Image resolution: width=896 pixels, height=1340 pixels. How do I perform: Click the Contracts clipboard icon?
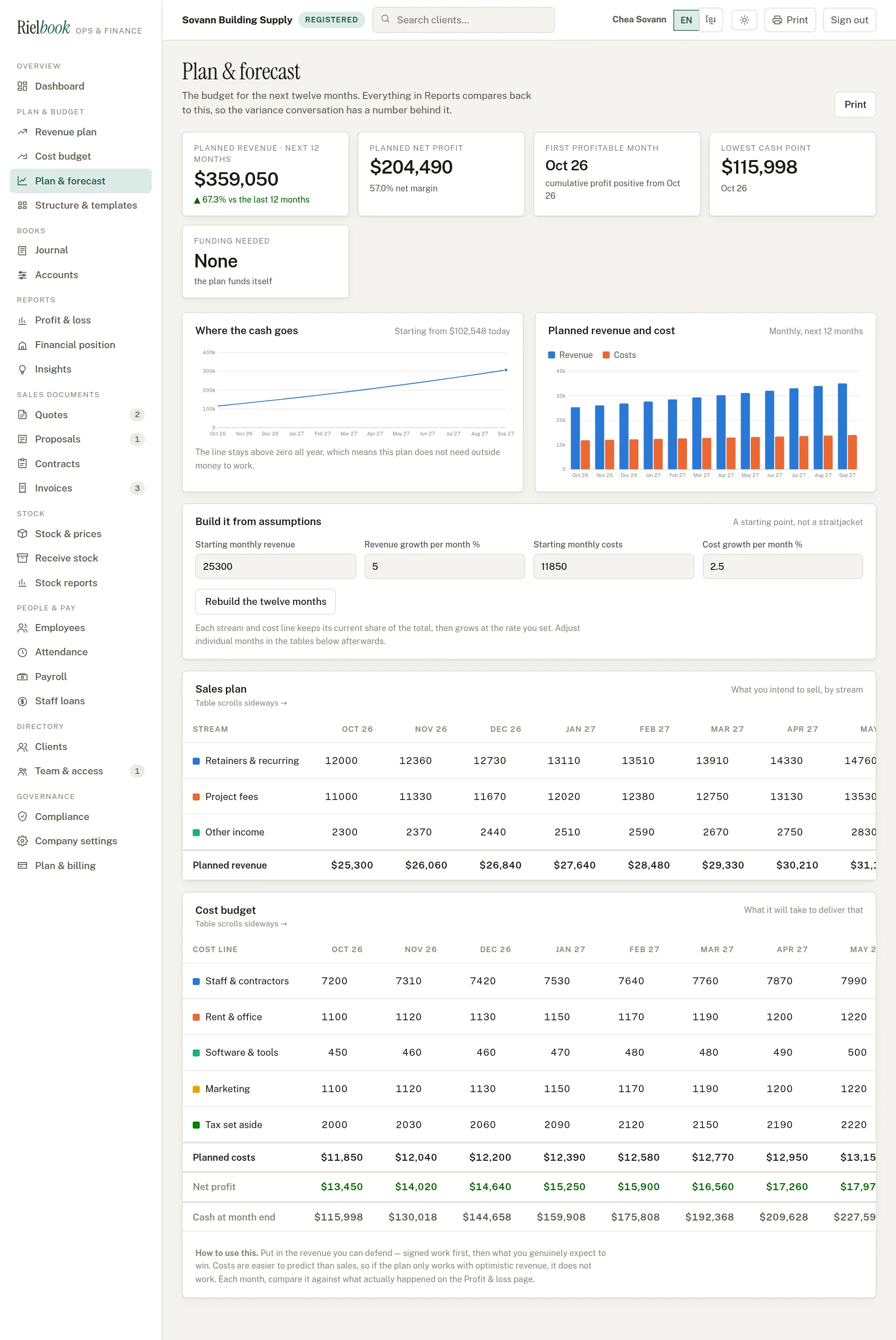pyautogui.click(x=22, y=464)
